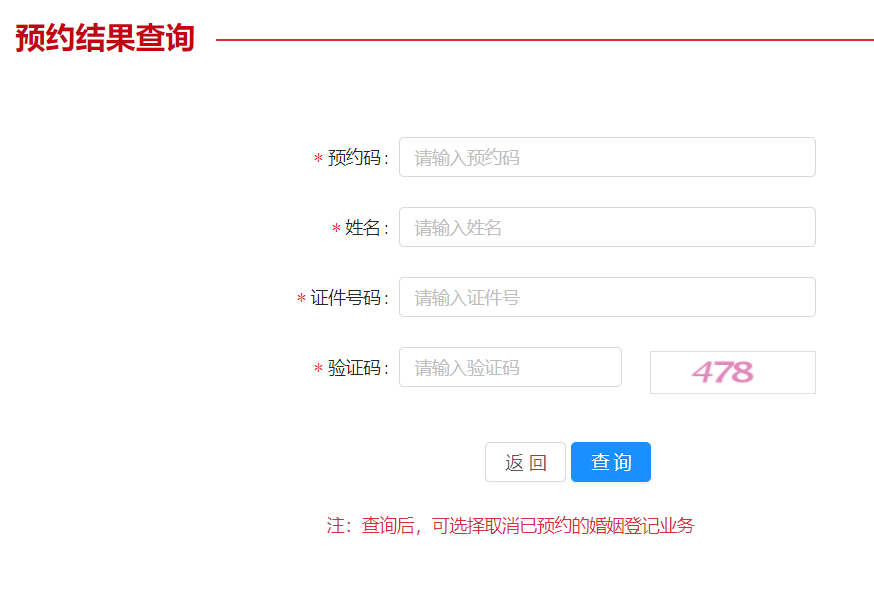Refresh the 478 captcha image
The width and height of the screenshot is (874, 593).
[x=732, y=372]
